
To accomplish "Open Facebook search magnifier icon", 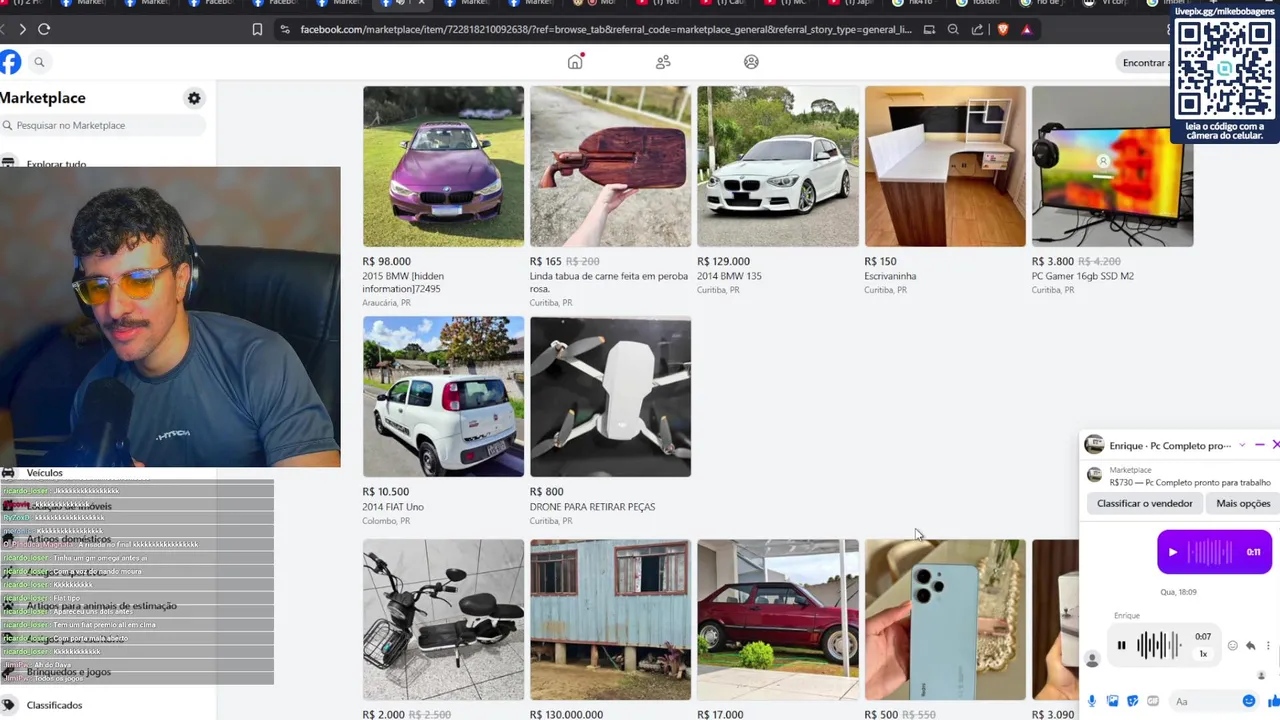I will [39, 62].
